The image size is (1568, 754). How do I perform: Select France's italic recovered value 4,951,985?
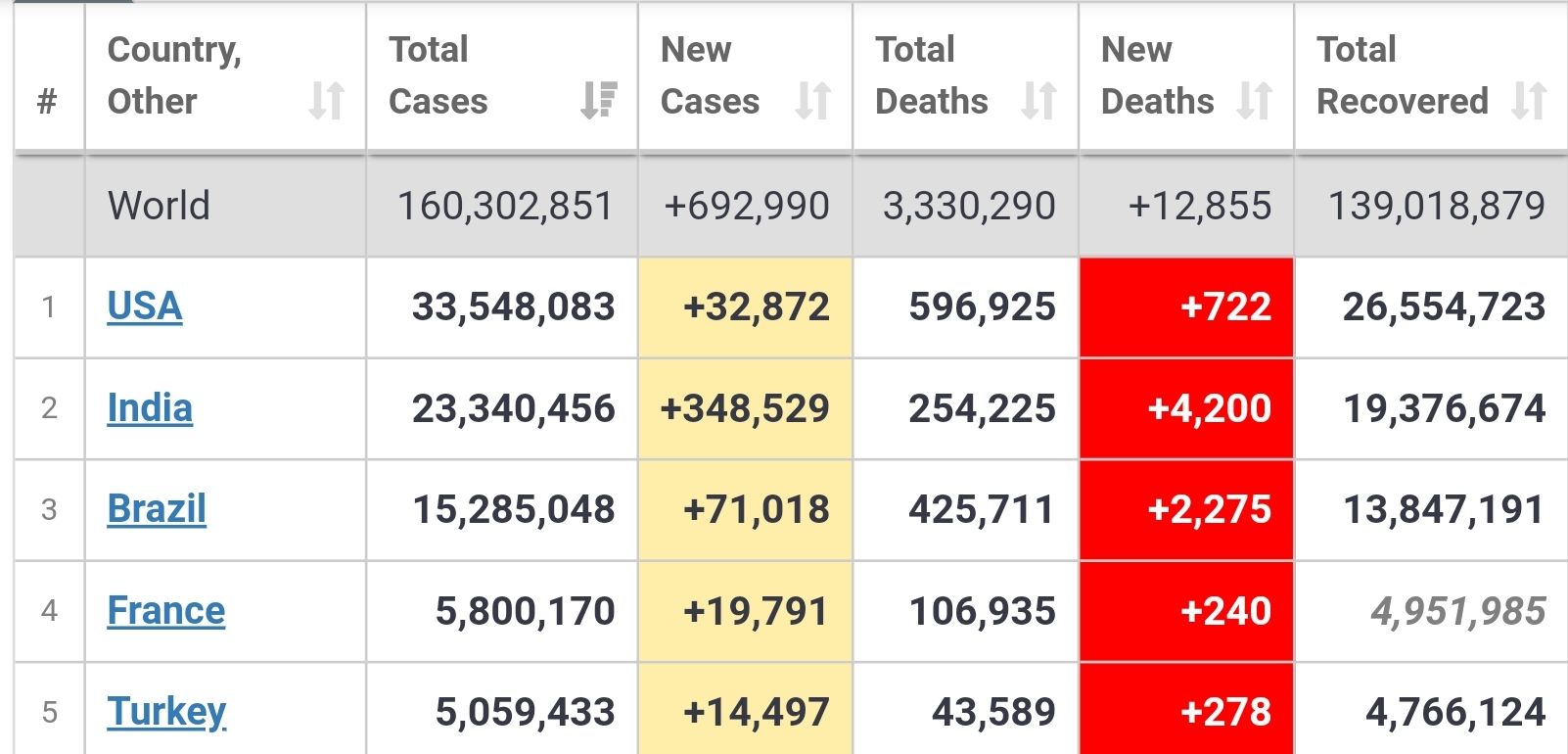pos(1457,612)
